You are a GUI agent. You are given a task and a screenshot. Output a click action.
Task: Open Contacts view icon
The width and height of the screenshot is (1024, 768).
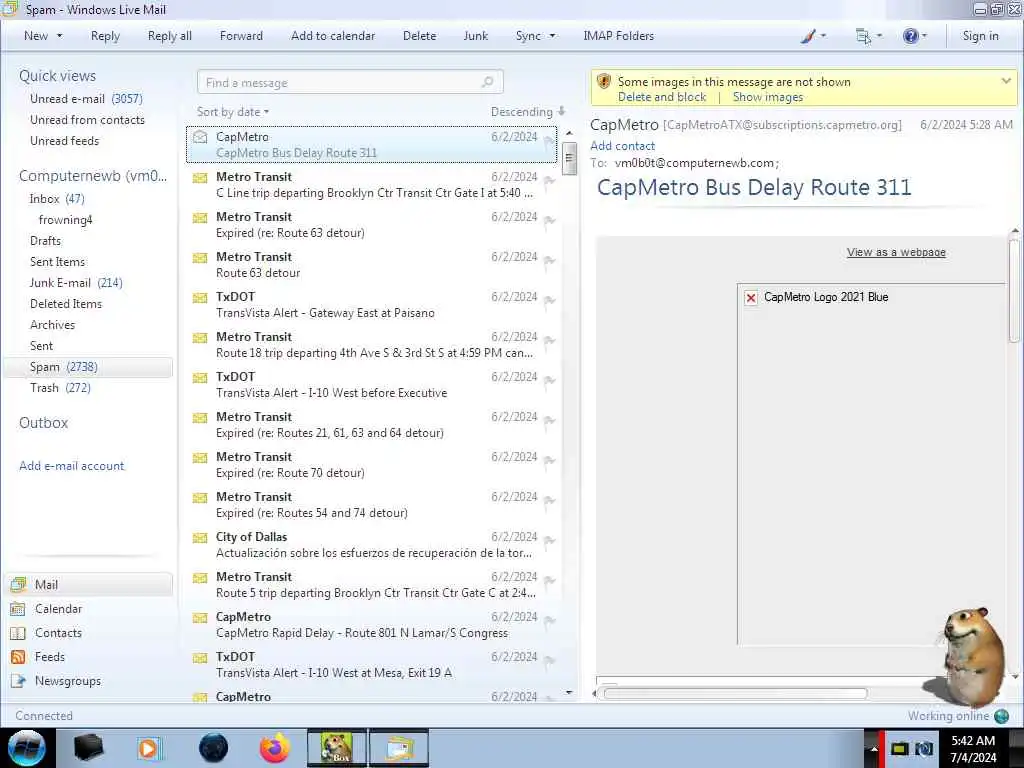point(18,633)
